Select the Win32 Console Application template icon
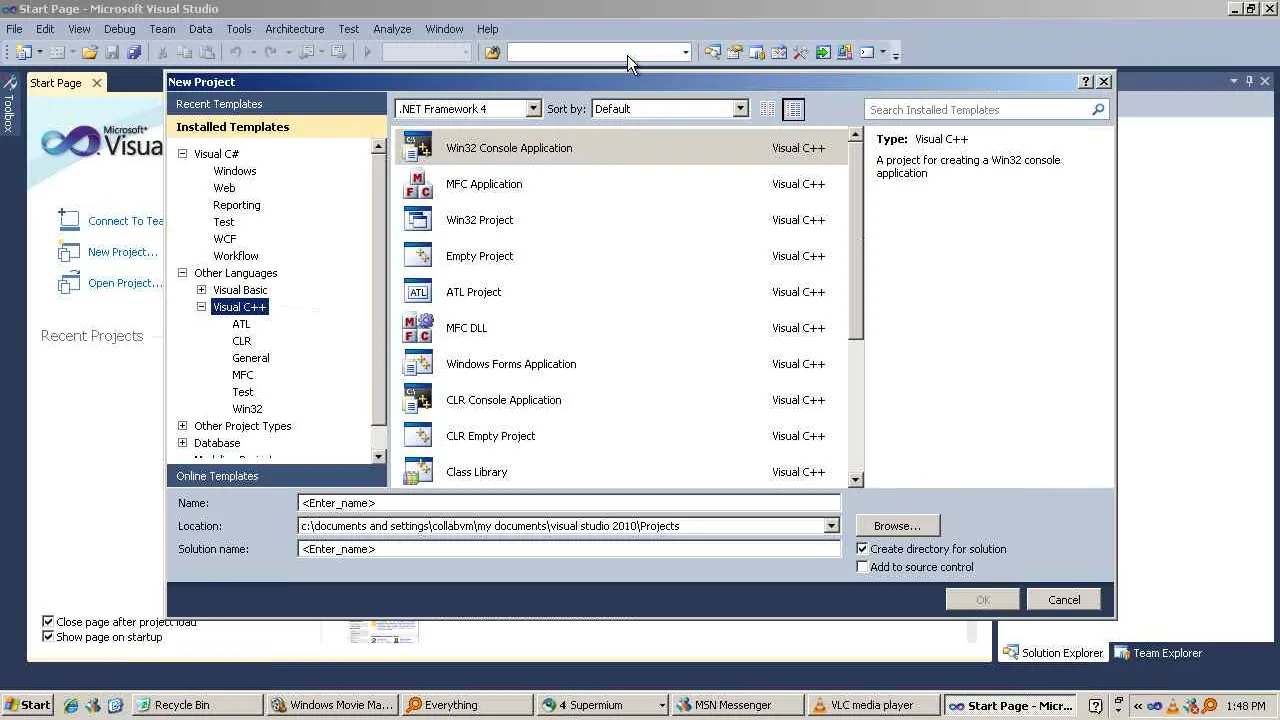 coord(417,148)
